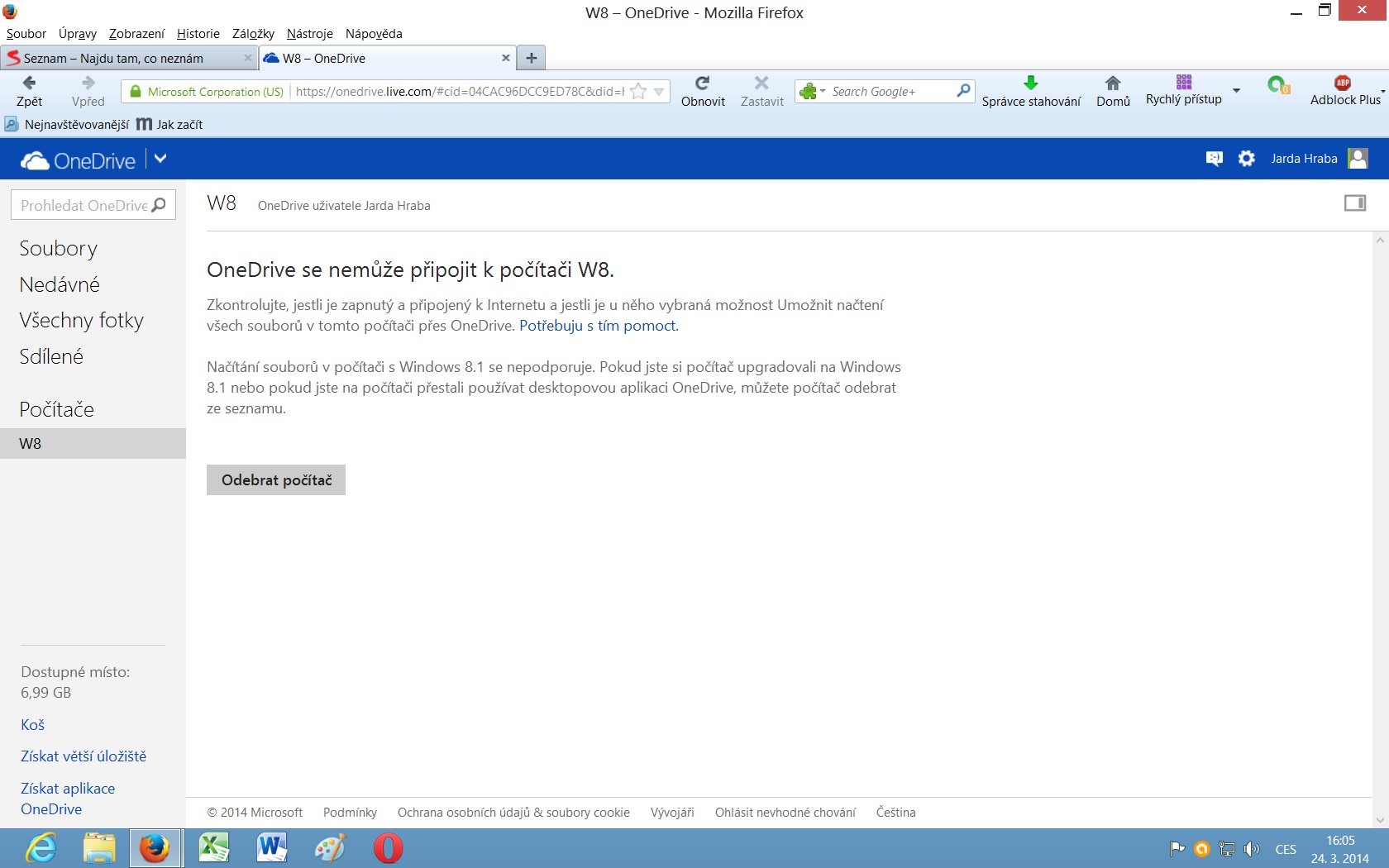Image resolution: width=1389 pixels, height=868 pixels.
Task: Click the Forward (Vpřed) arrow icon
Action: (x=88, y=83)
